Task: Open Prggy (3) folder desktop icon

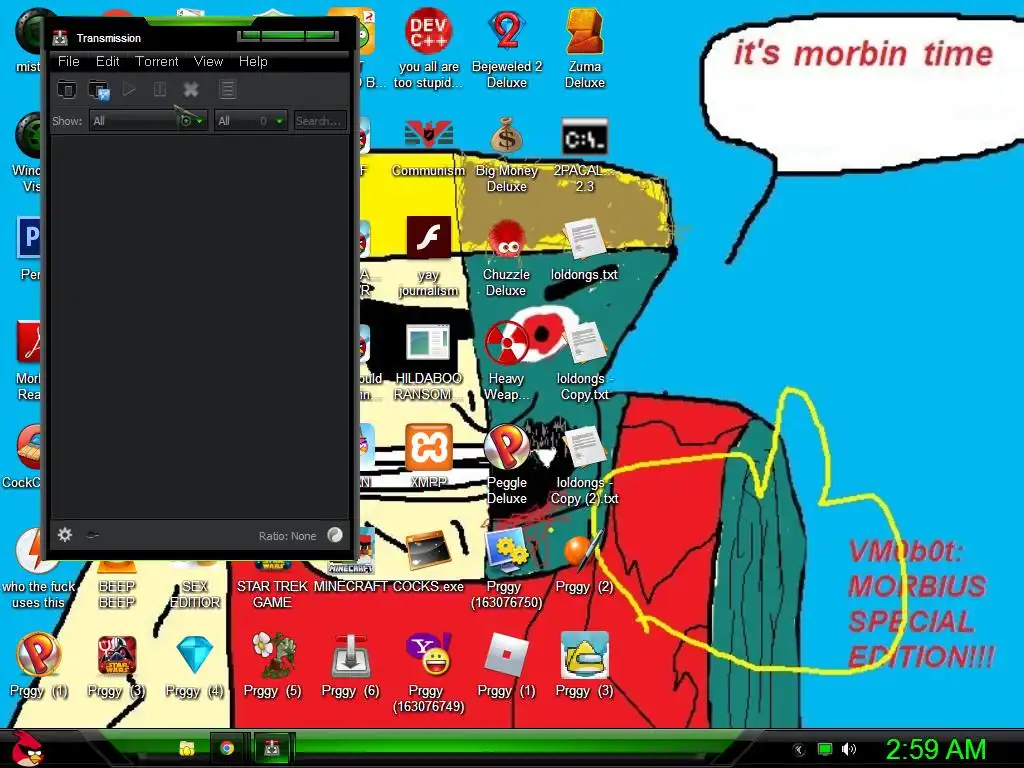Action: pos(584,665)
